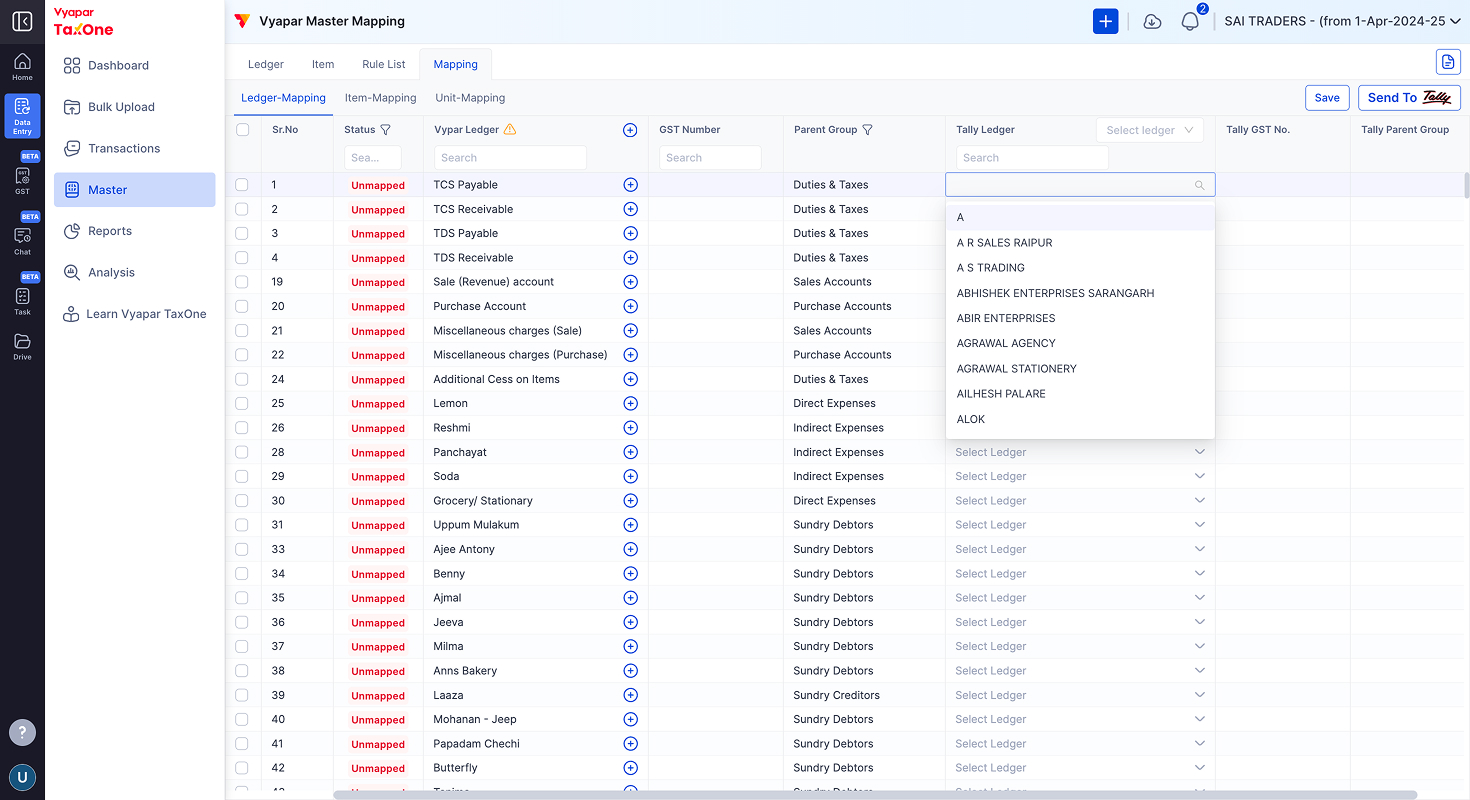
Task: Expand Select Ledger dropdown for Laaza
Action: pyautogui.click(x=1080, y=695)
